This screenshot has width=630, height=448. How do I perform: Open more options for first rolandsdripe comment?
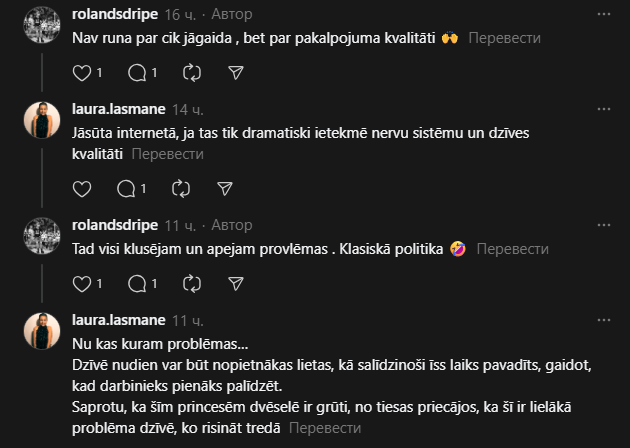(x=603, y=14)
